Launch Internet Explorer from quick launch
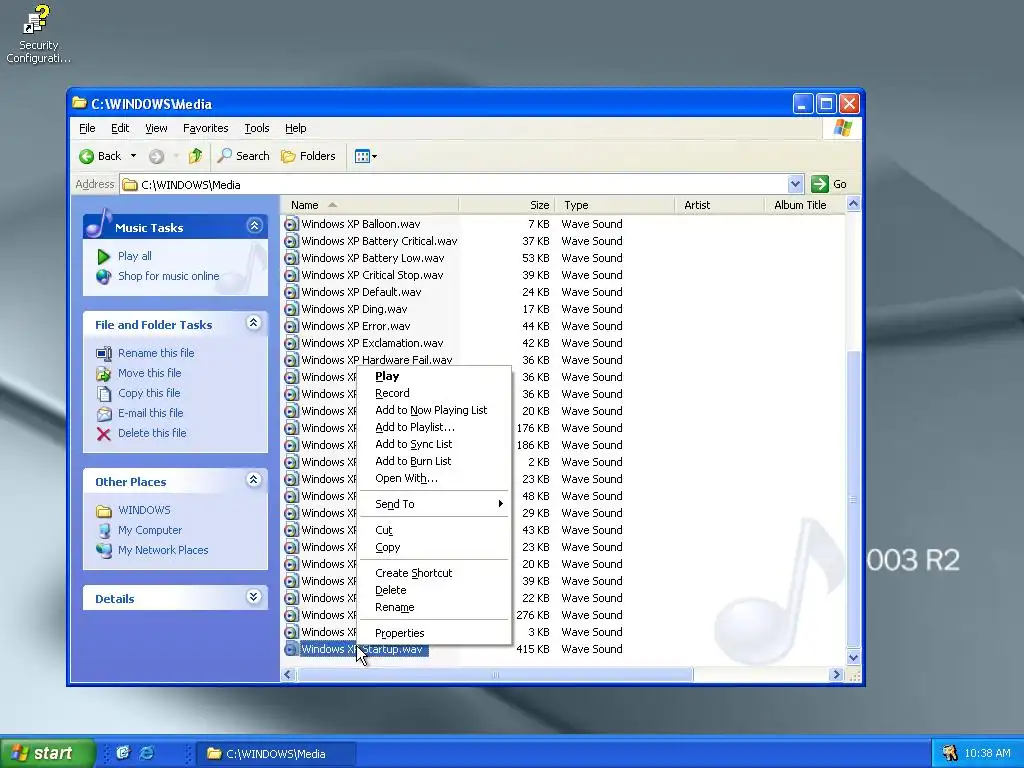 pyautogui.click(x=148, y=752)
